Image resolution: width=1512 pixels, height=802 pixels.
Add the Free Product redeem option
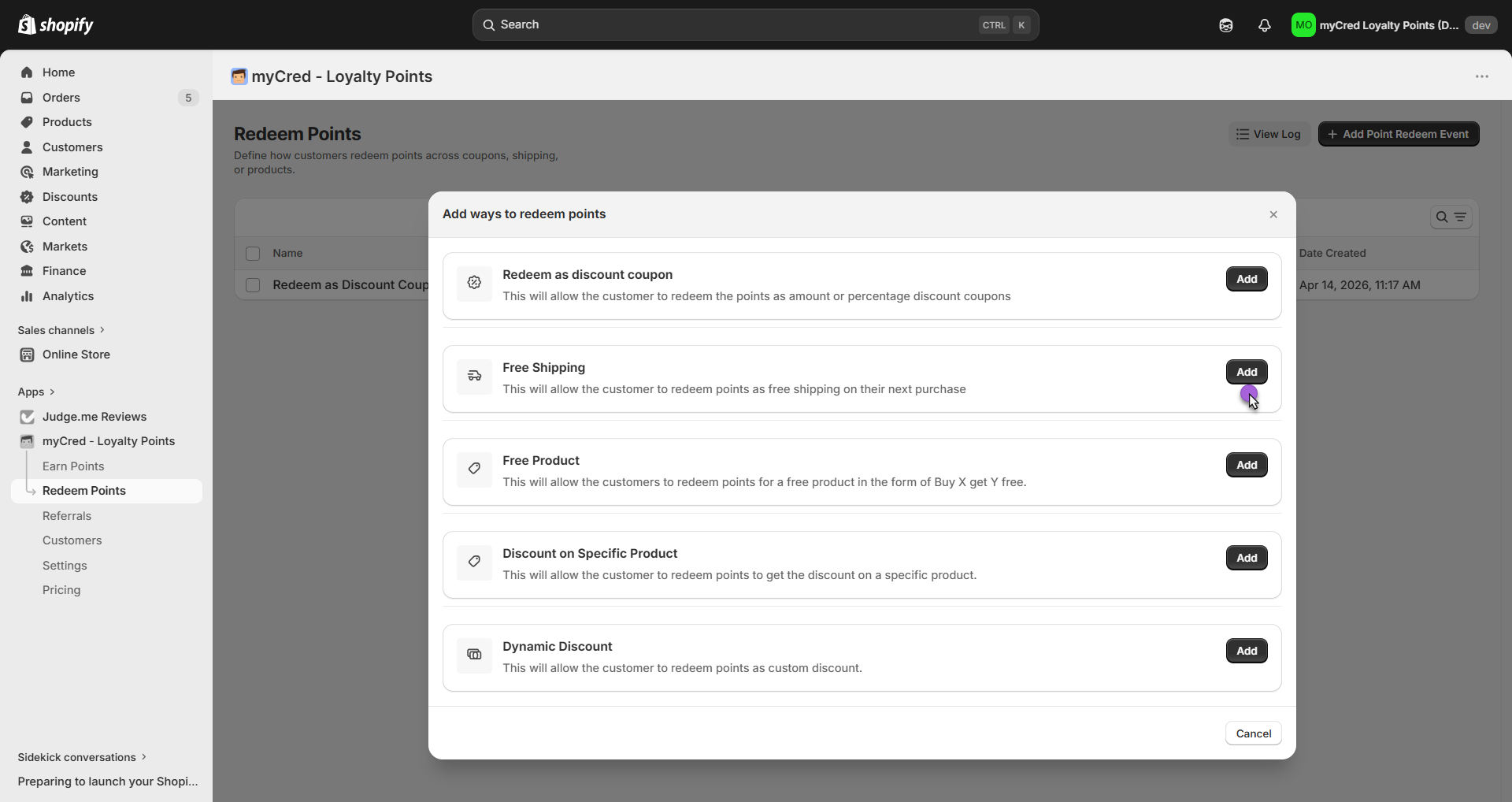1246,465
